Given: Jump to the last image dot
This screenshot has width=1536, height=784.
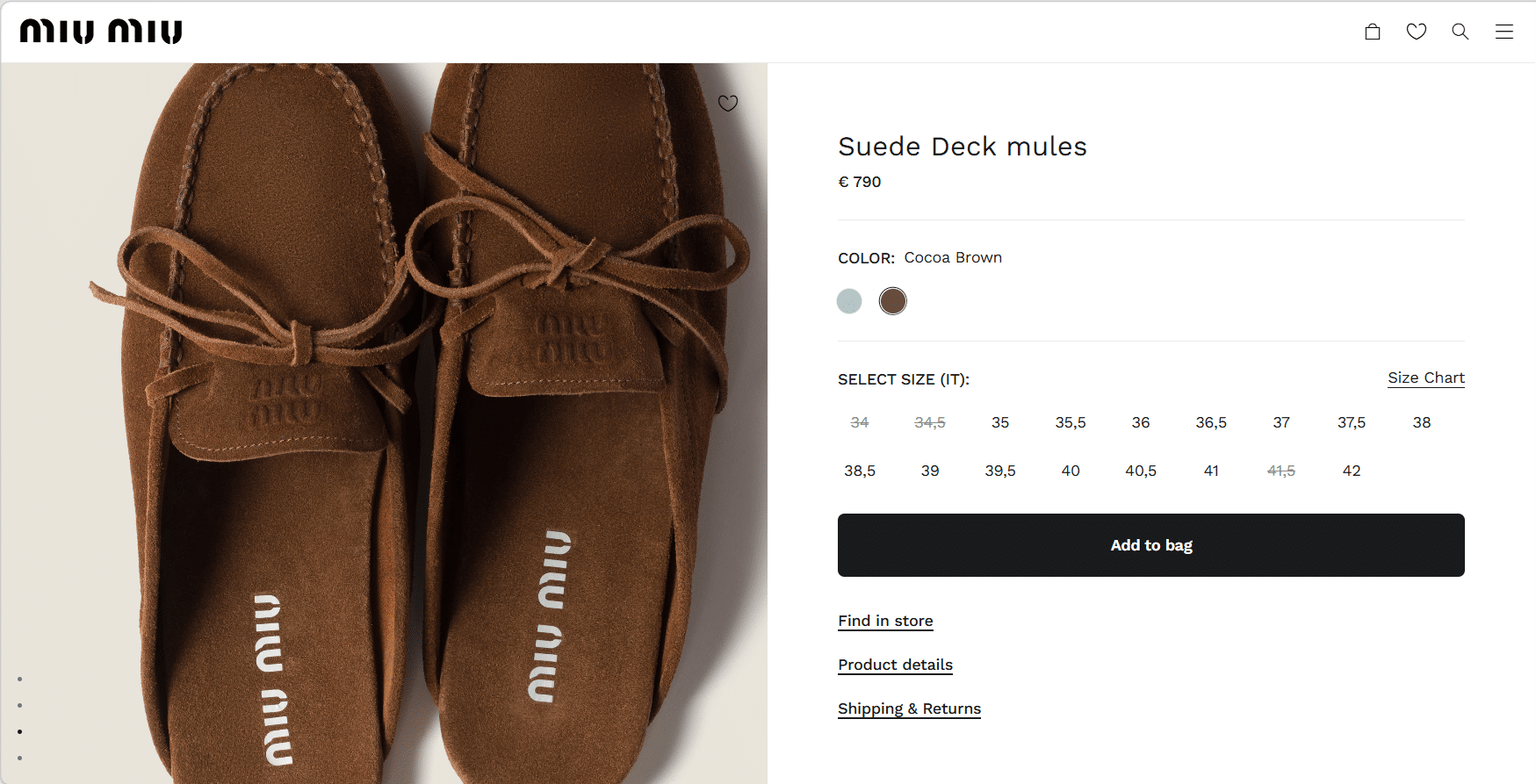Looking at the screenshot, I should point(19,758).
